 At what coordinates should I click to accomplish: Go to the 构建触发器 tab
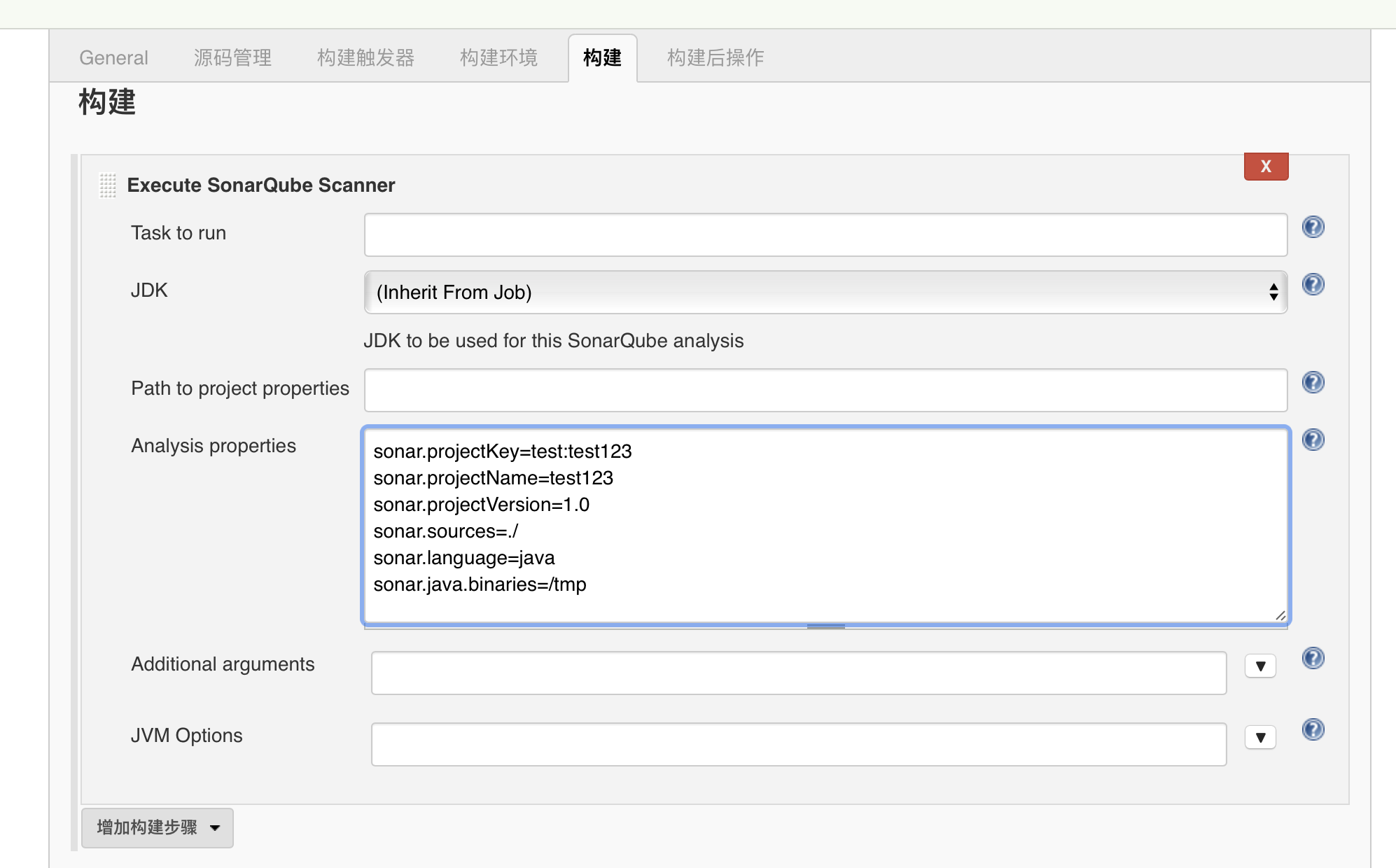point(365,57)
